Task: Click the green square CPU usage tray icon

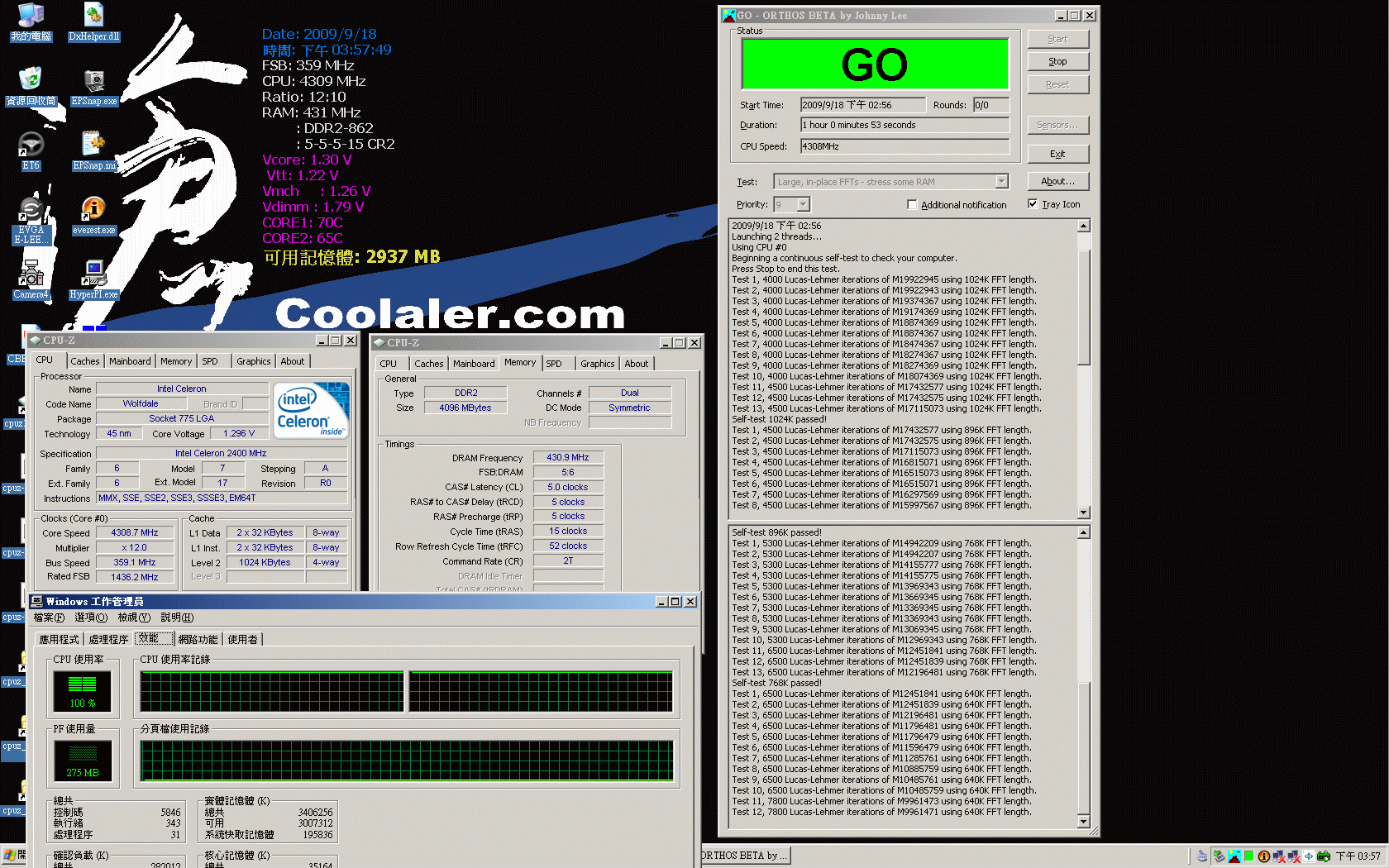Action: click(1249, 856)
